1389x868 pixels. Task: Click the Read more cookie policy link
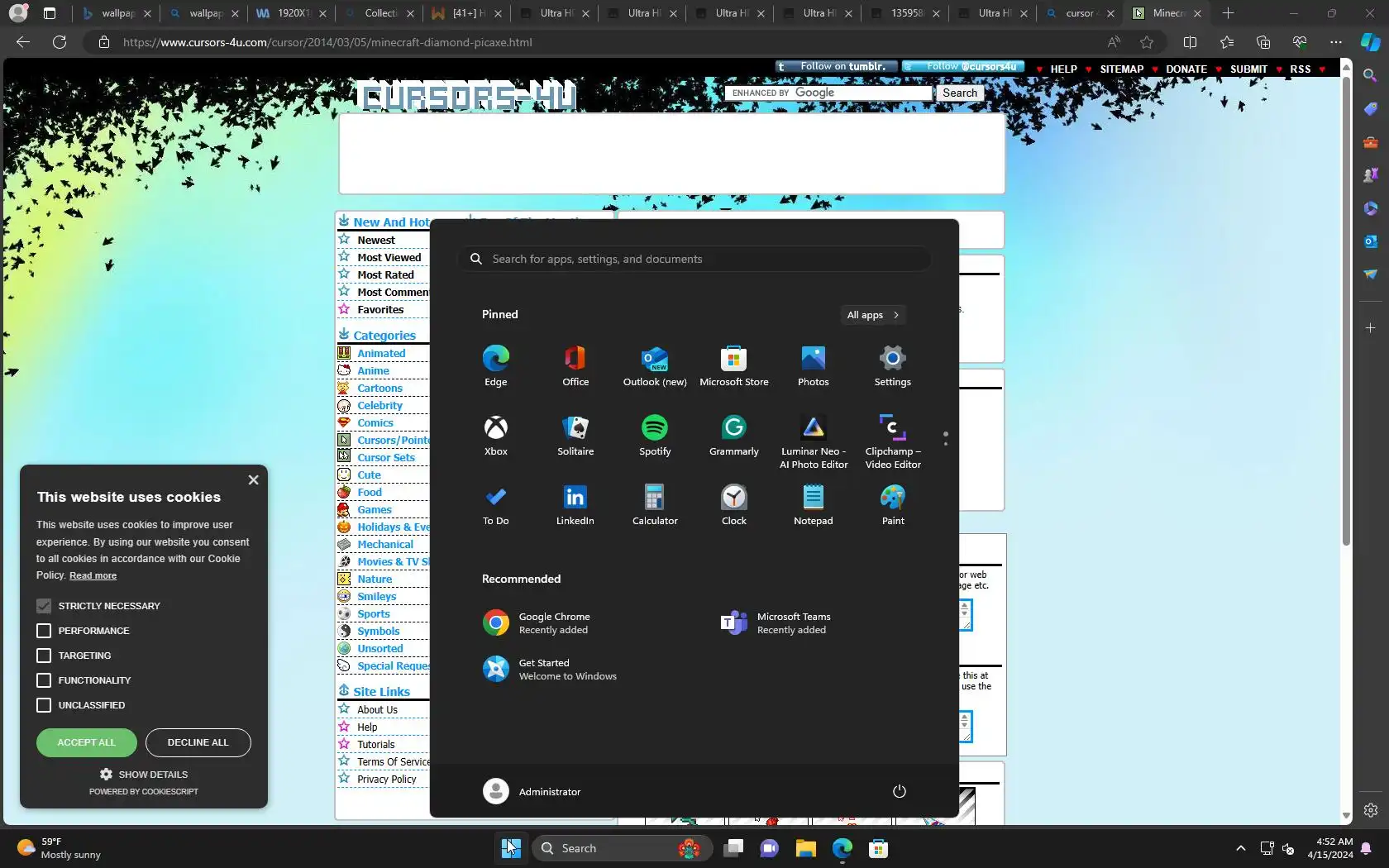[93, 575]
